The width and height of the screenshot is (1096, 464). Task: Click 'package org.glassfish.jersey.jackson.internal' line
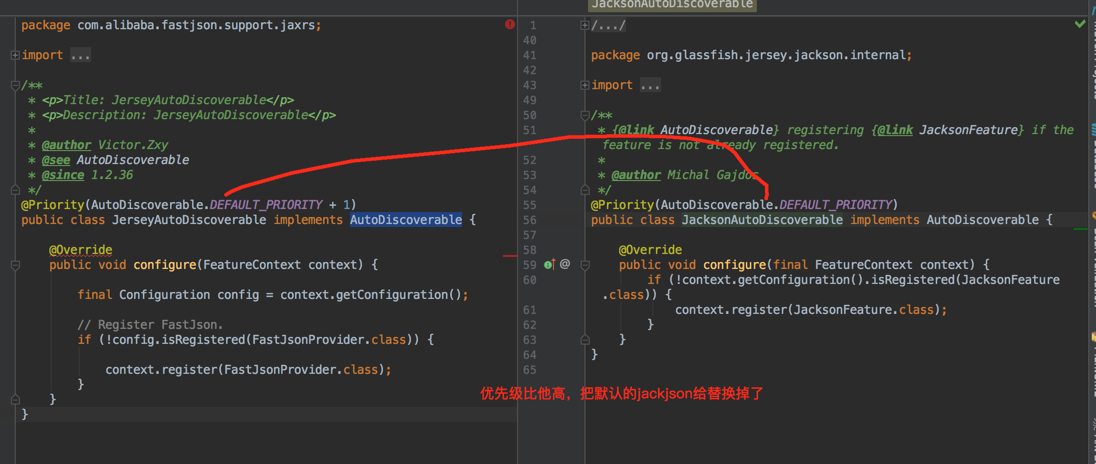pyautogui.click(x=751, y=55)
